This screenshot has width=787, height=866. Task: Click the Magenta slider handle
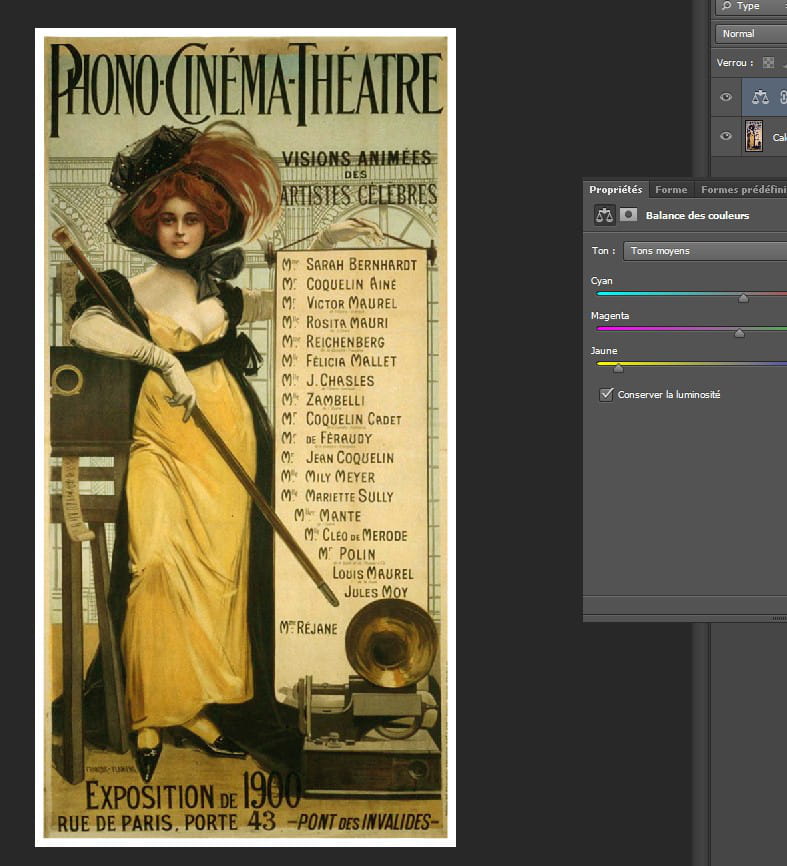[740, 333]
